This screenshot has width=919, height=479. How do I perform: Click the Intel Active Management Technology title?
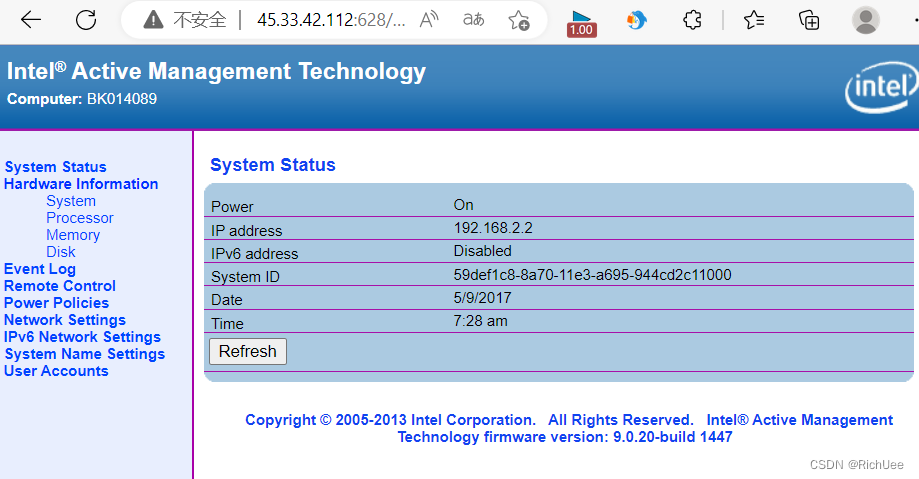click(216, 72)
